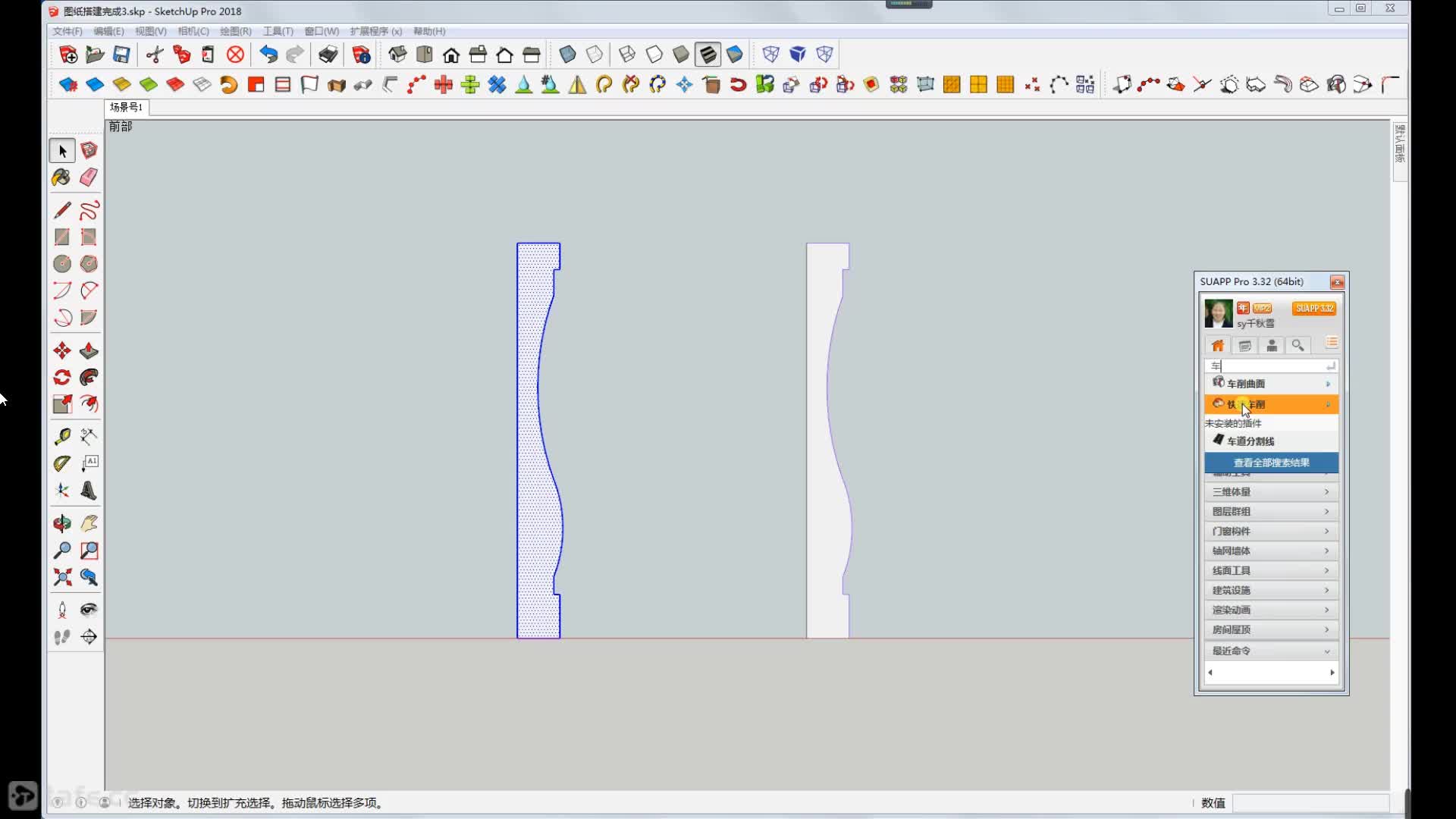This screenshot has height=819, width=1456.
Task: Collapse 最近命令 section in SUAPP
Action: pyautogui.click(x=1271, y=651)
